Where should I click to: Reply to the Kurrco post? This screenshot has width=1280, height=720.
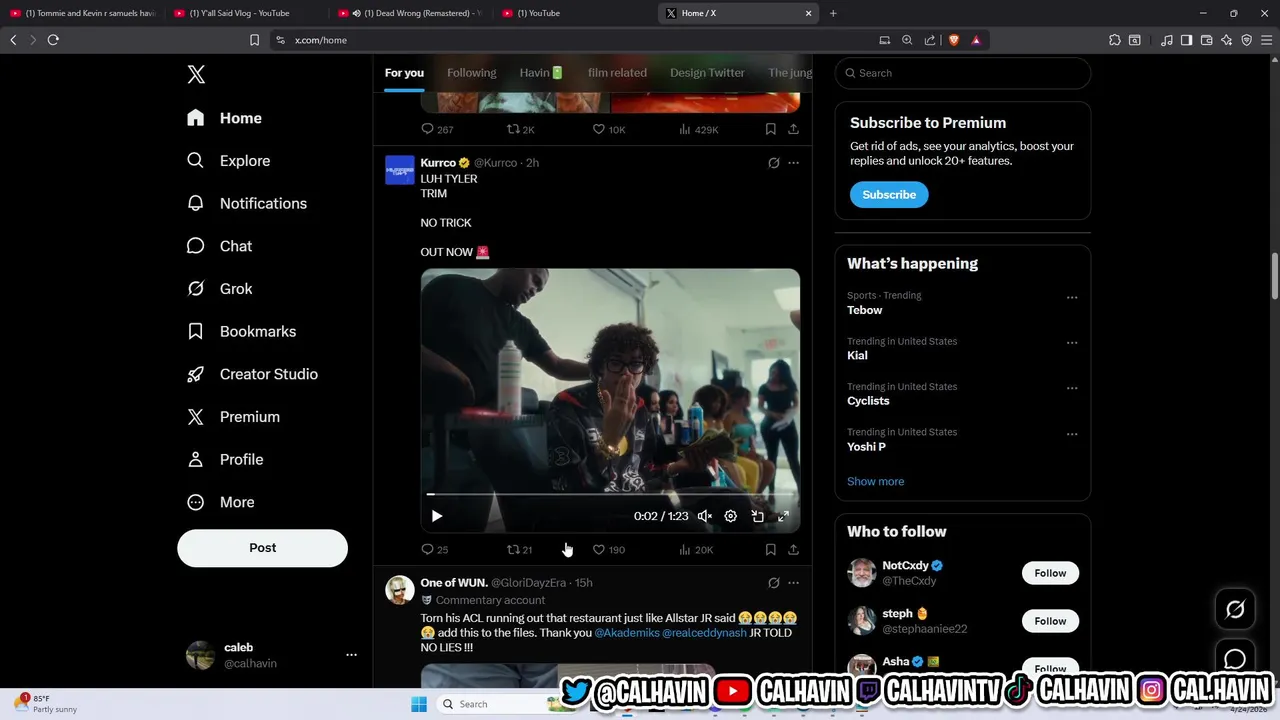coord(434,550)
